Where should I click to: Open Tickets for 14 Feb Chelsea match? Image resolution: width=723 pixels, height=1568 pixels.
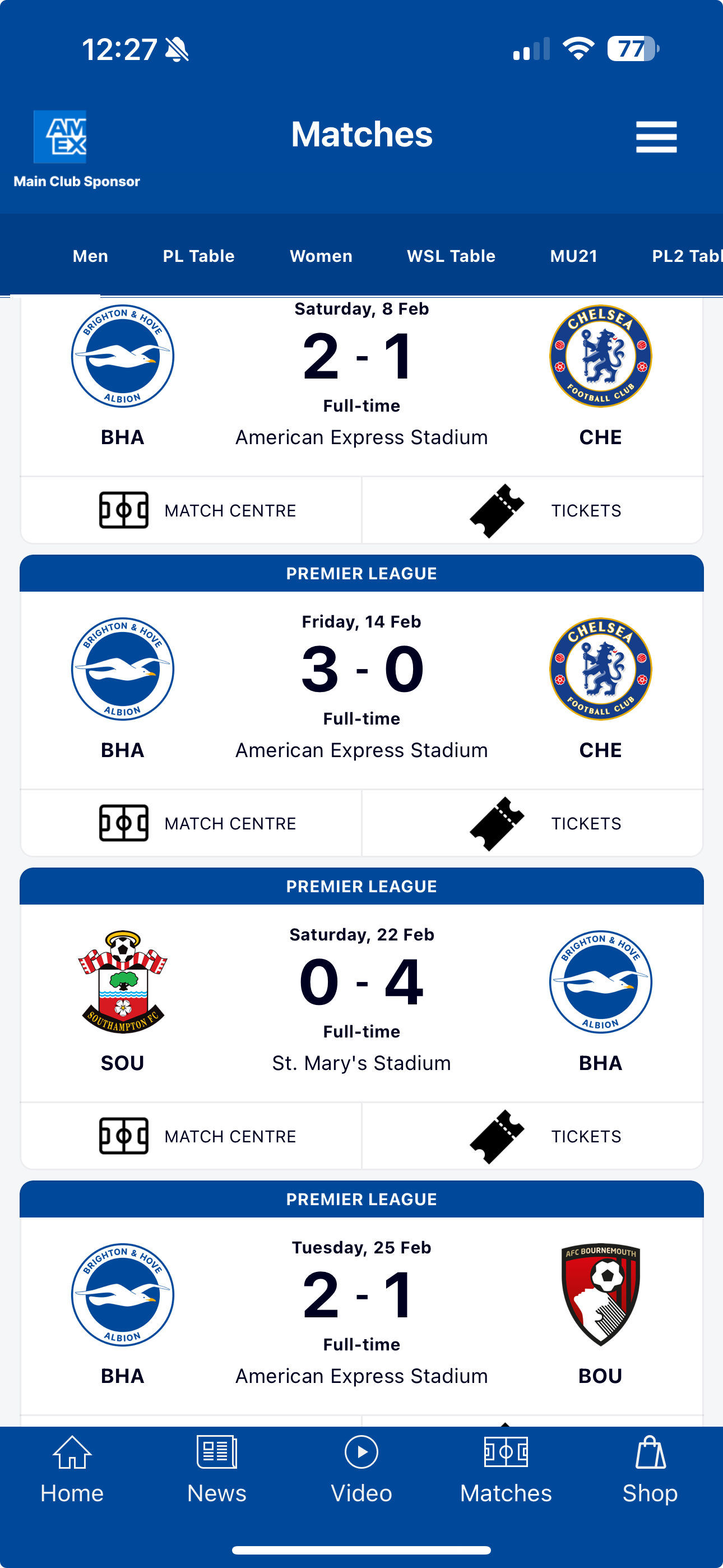[x=532, y=823]
